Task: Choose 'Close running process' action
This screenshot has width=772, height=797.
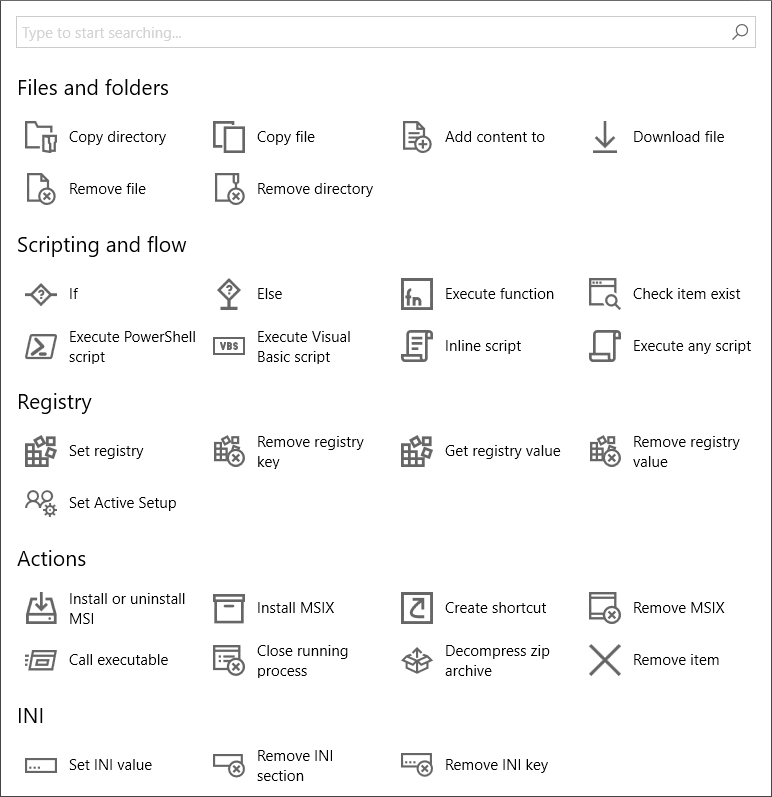Action: click(302, 660)
